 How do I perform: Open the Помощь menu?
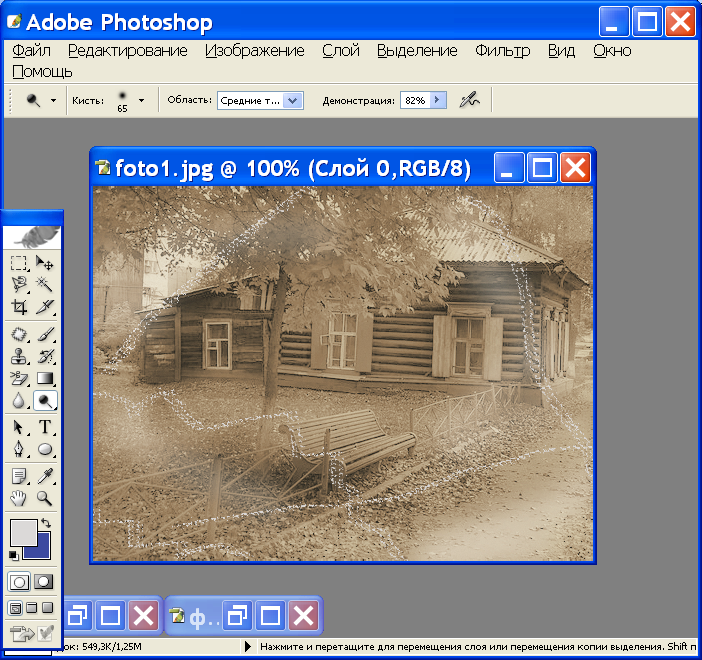[x=42, y=72]
